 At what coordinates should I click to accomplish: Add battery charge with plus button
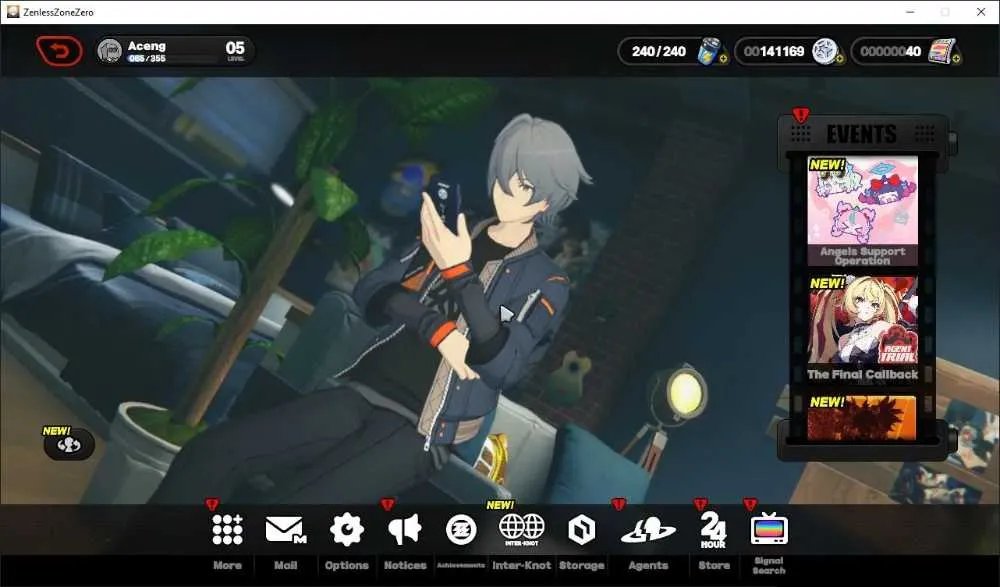(723, 59)
